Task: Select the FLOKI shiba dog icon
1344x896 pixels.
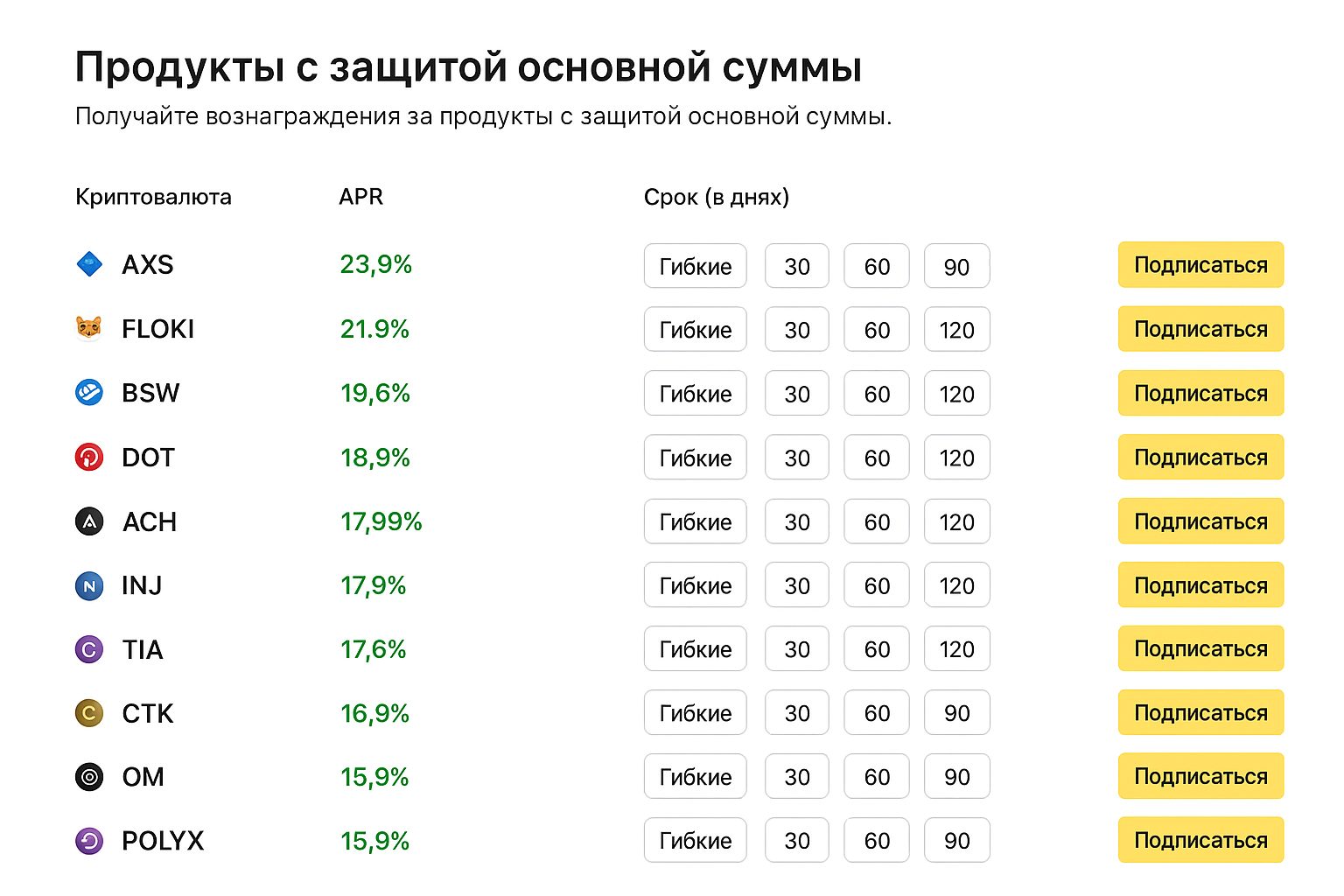Action: [x=89, y=329]
